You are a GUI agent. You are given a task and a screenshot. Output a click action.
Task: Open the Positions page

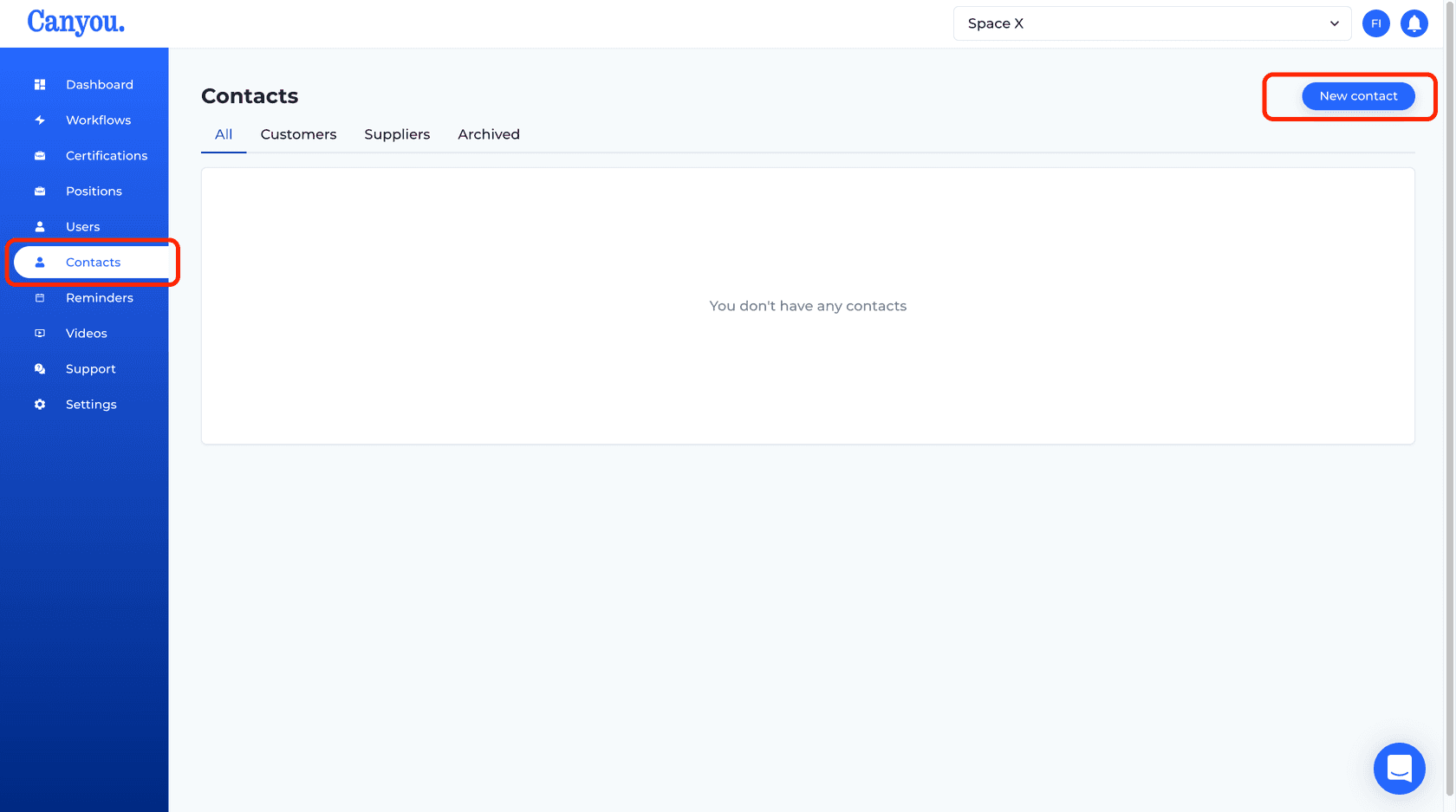[x=94, y=191]
